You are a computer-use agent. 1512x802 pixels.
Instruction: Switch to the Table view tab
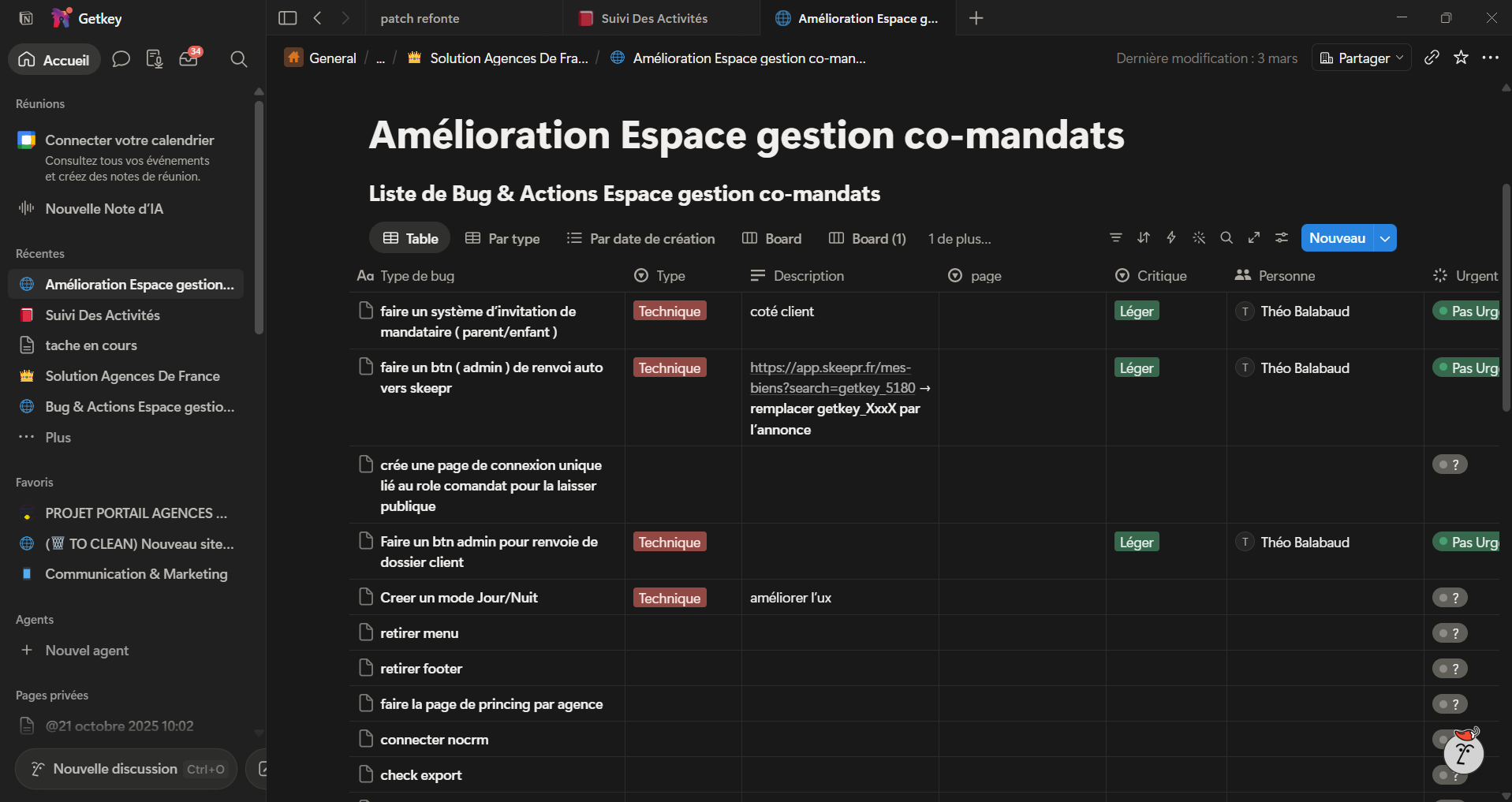click(x=410, y=238)
